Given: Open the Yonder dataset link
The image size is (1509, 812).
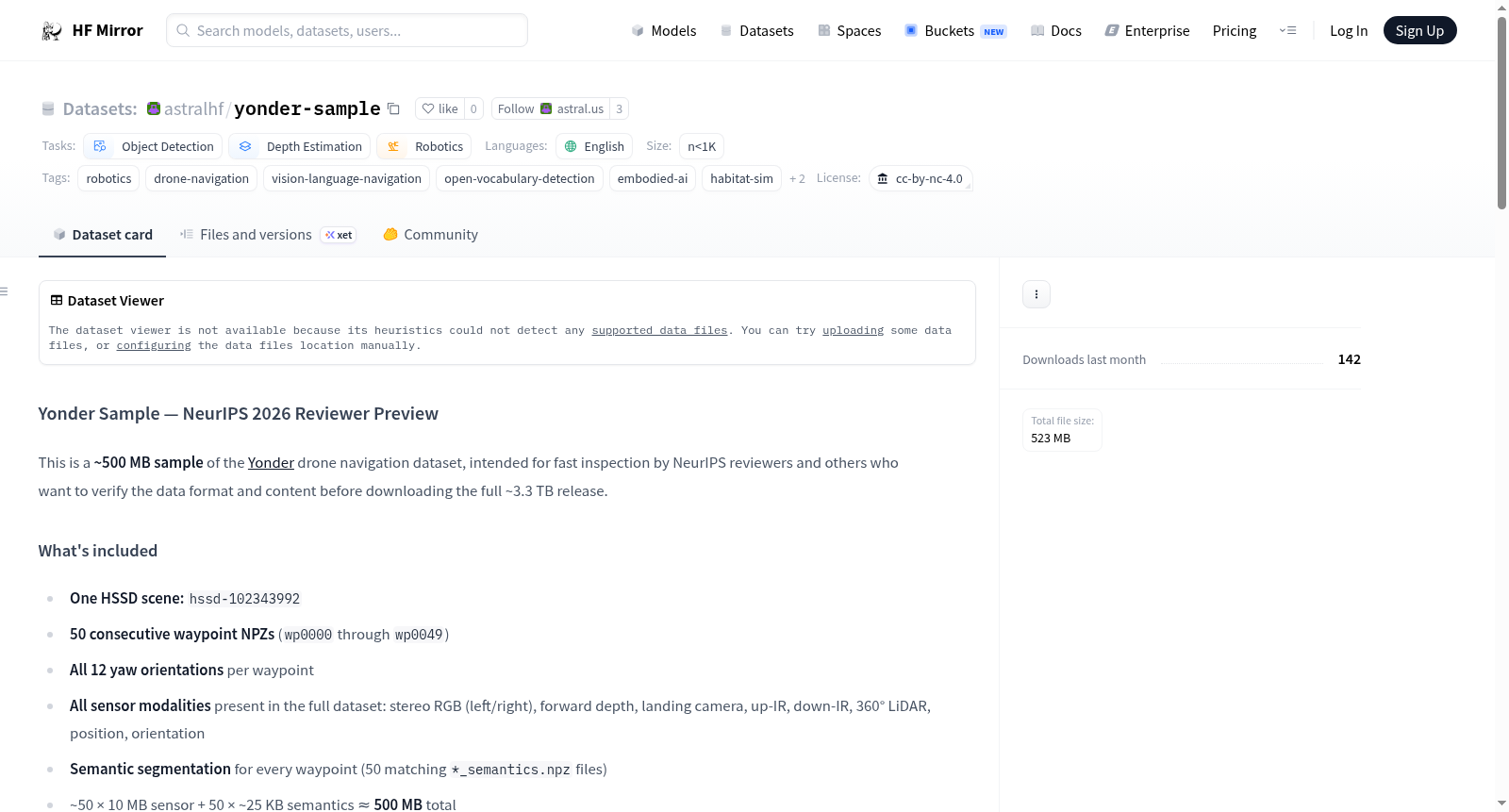Looking at the screenshot, I should pyautogui.click(x=271, y=462).
